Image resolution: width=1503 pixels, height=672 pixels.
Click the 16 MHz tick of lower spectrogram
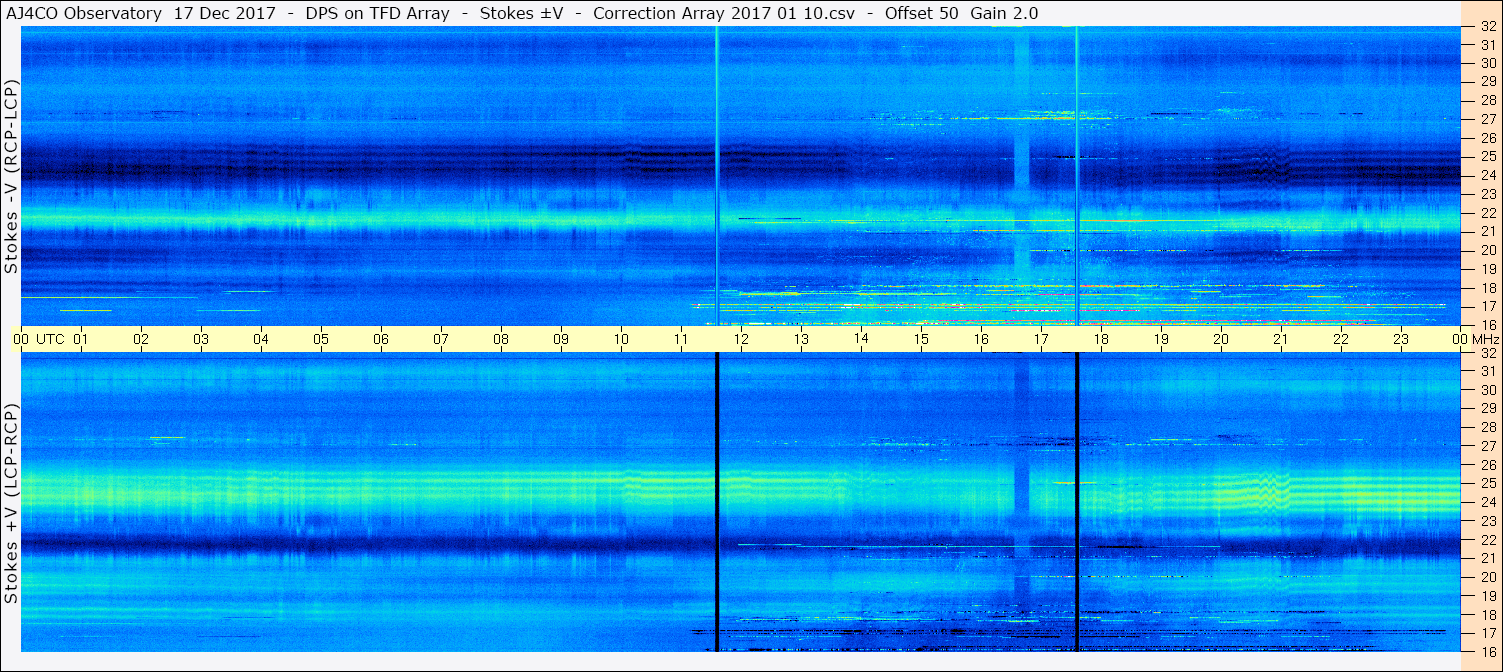click(x=1487, y=651)
